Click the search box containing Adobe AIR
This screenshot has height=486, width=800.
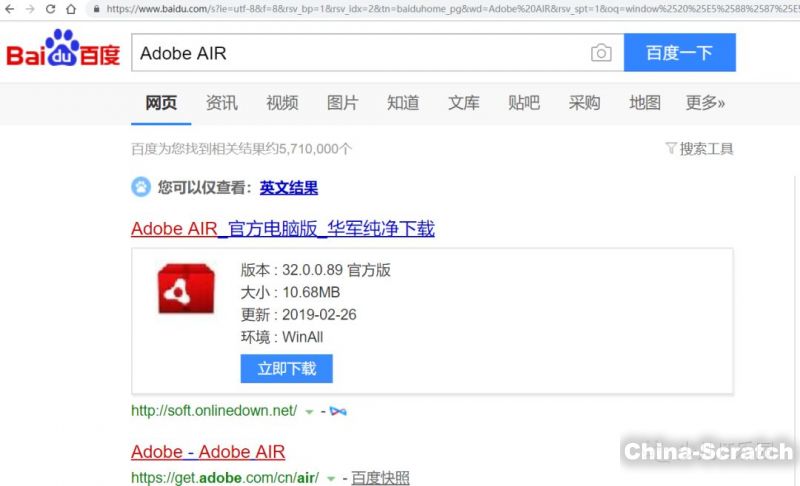click(360, 53)
